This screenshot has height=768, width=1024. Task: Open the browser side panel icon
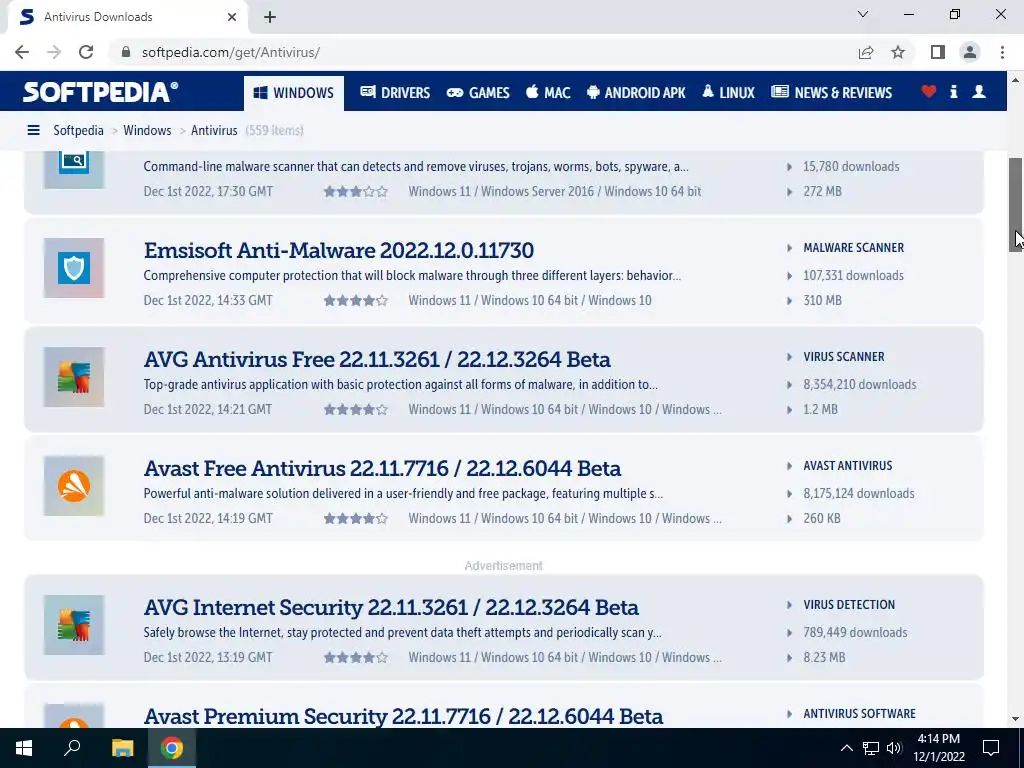click(938, 52)
